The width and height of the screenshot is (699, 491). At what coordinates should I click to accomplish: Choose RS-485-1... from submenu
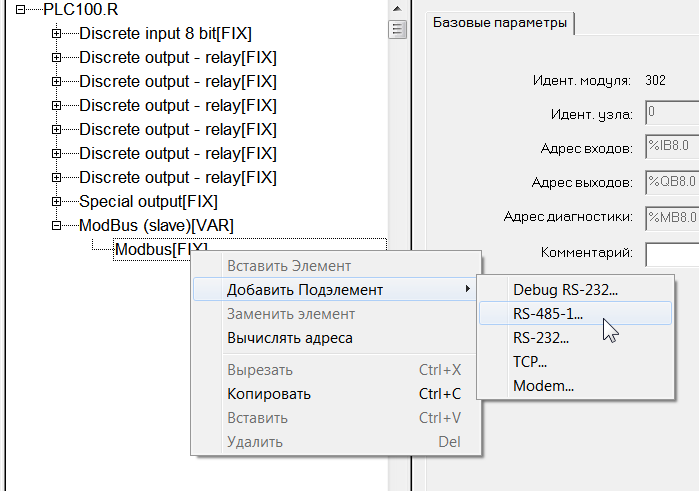(x=547, y=313)
